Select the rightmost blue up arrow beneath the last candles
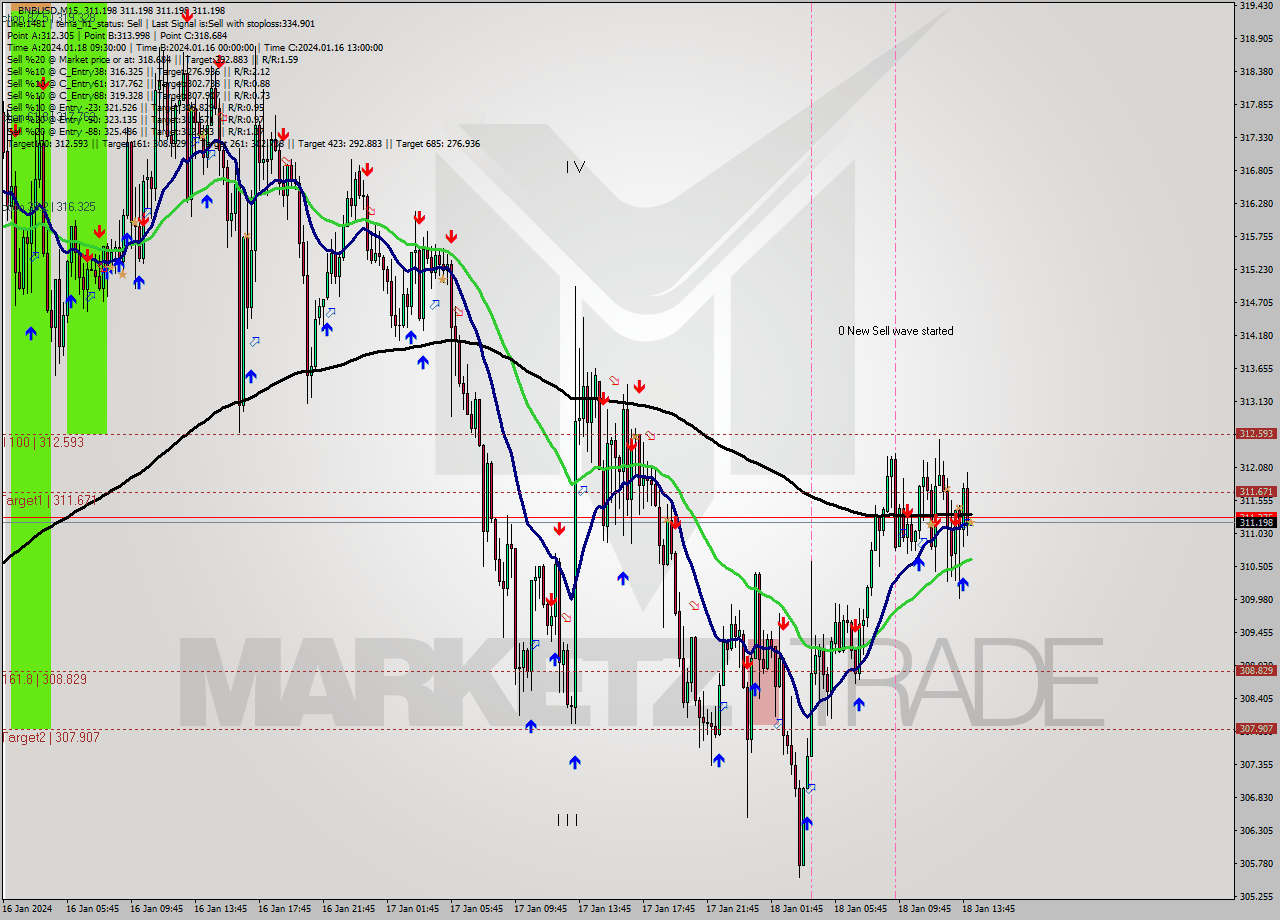 click(x=962, y=584)
